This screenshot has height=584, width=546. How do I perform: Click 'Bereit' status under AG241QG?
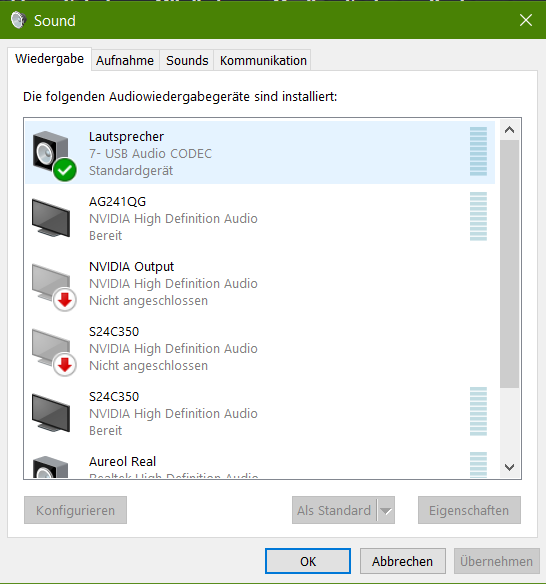(x=105, y=235)
